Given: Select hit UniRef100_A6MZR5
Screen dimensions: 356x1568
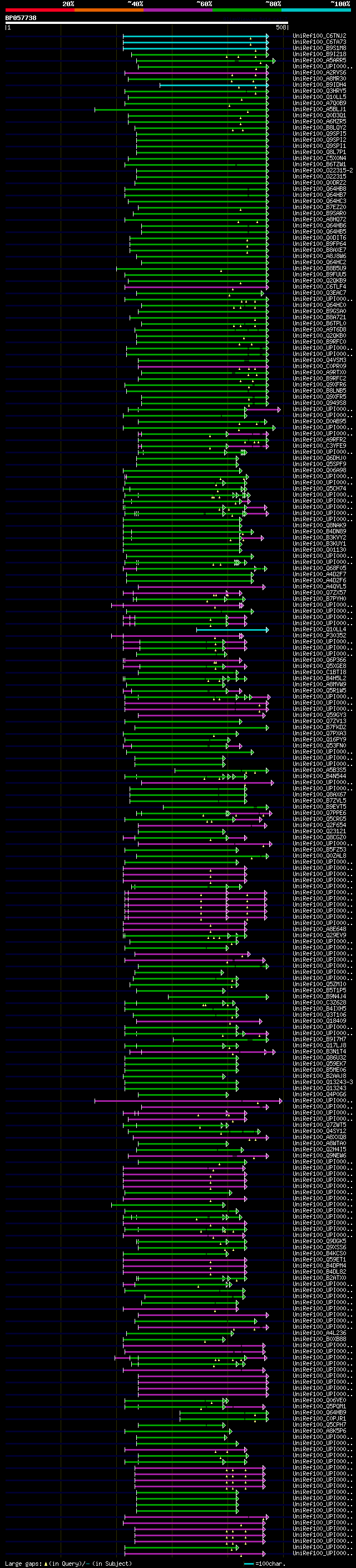Looking at the screenshot, I should click(319, 122).
